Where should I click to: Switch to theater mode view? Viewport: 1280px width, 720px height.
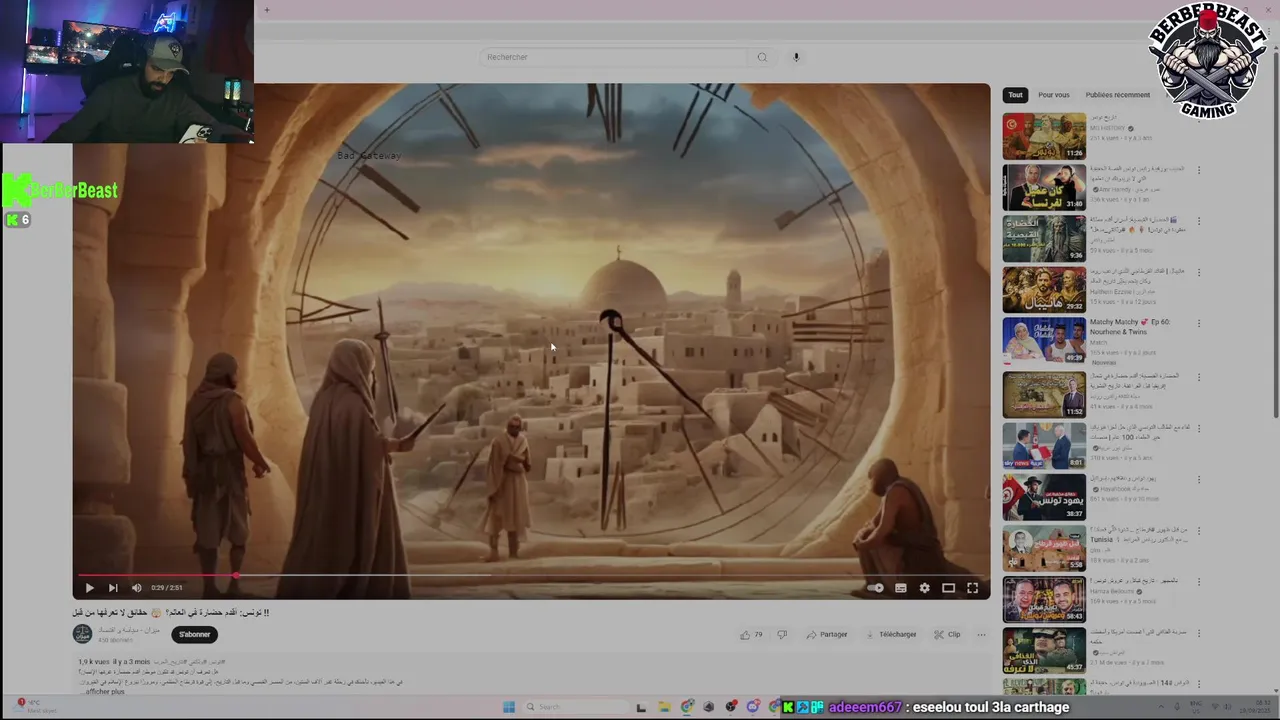coord(948,588)
